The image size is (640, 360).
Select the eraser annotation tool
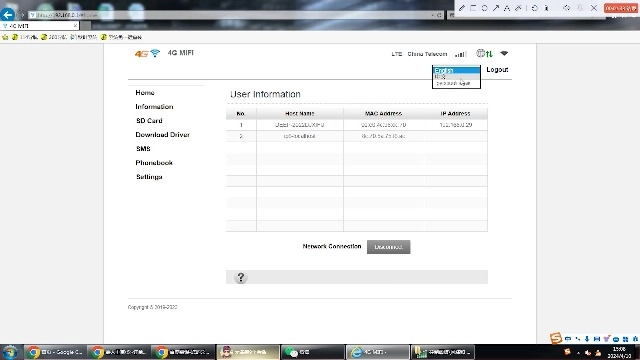[518, 8]
